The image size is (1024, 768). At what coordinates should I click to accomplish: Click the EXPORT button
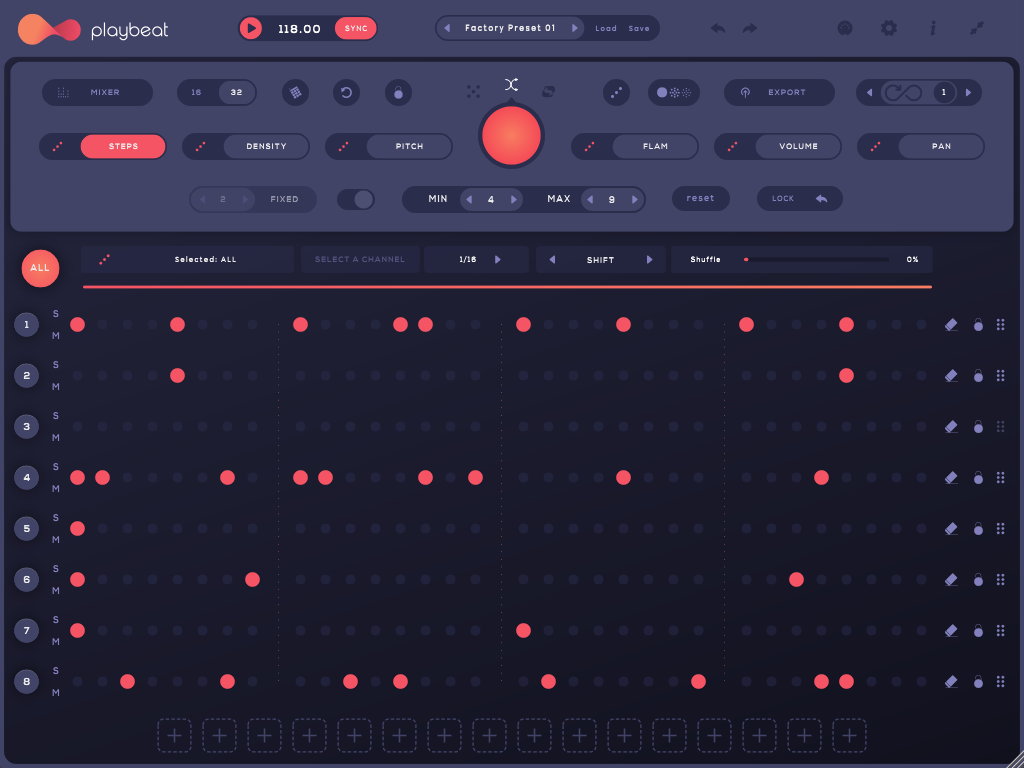coord(779,93)
